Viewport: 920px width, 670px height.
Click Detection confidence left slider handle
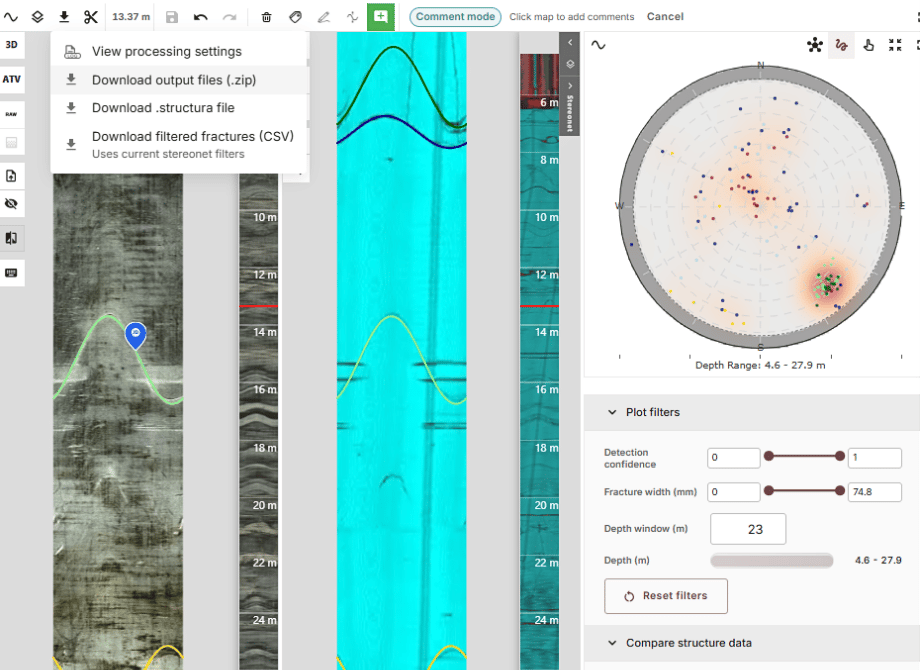[769, 456]
